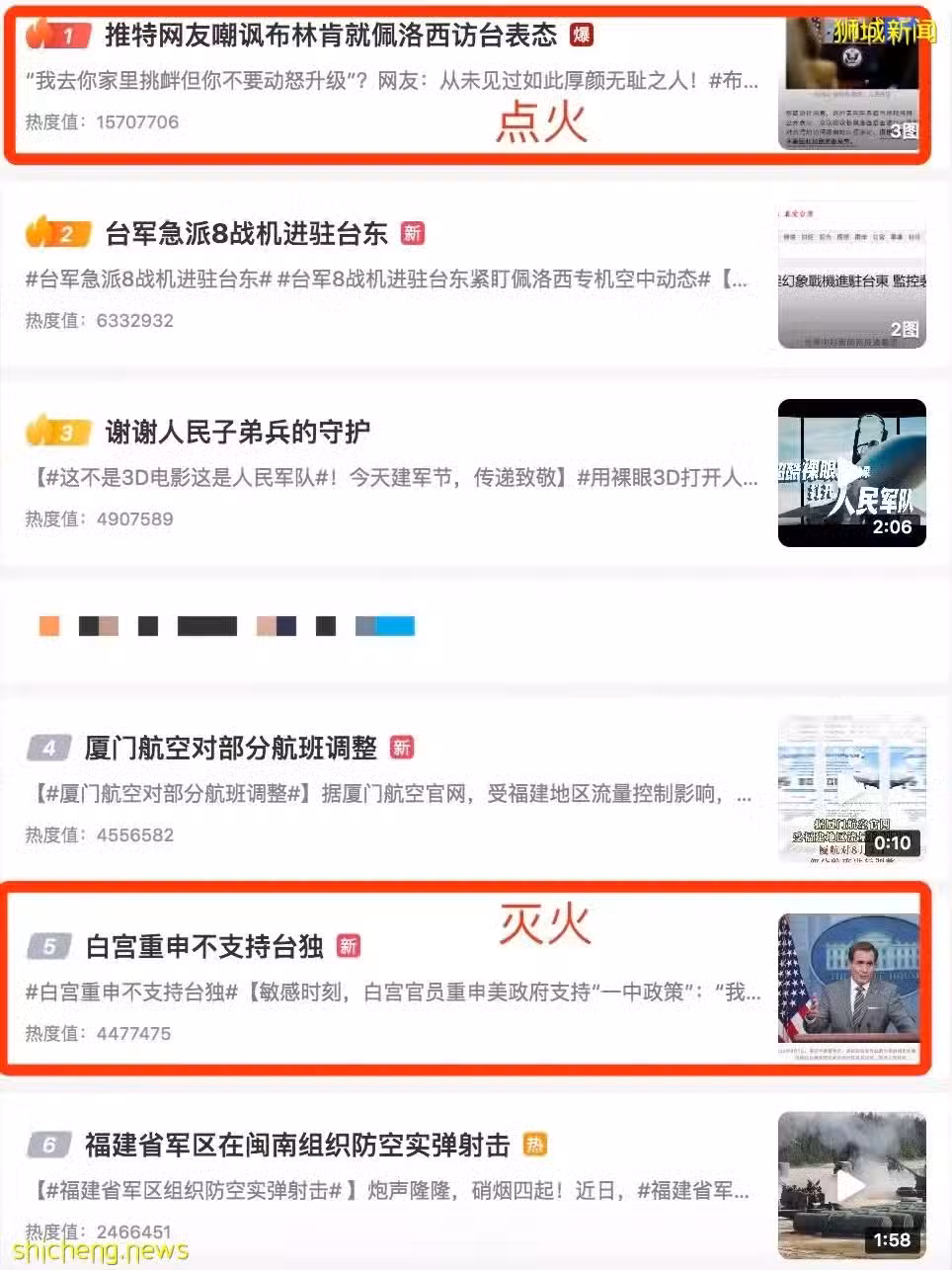The height and width of the screenshot is (1270, 952).
Task: Click the 新 tag beside 台军急派8战机进驻台东
Action: click(x=412, y=233)
